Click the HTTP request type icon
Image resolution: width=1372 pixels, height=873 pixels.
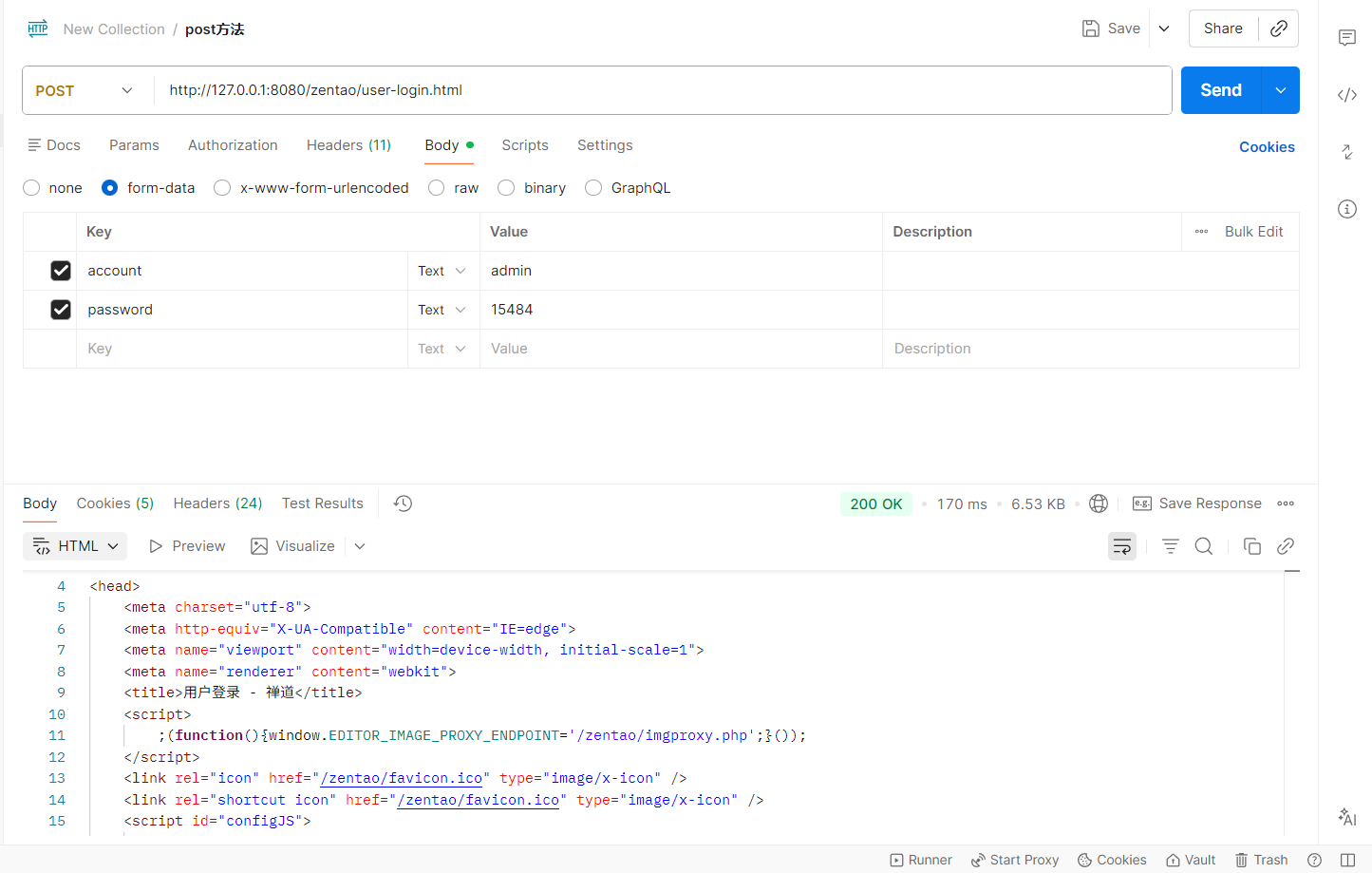[38, 28]
